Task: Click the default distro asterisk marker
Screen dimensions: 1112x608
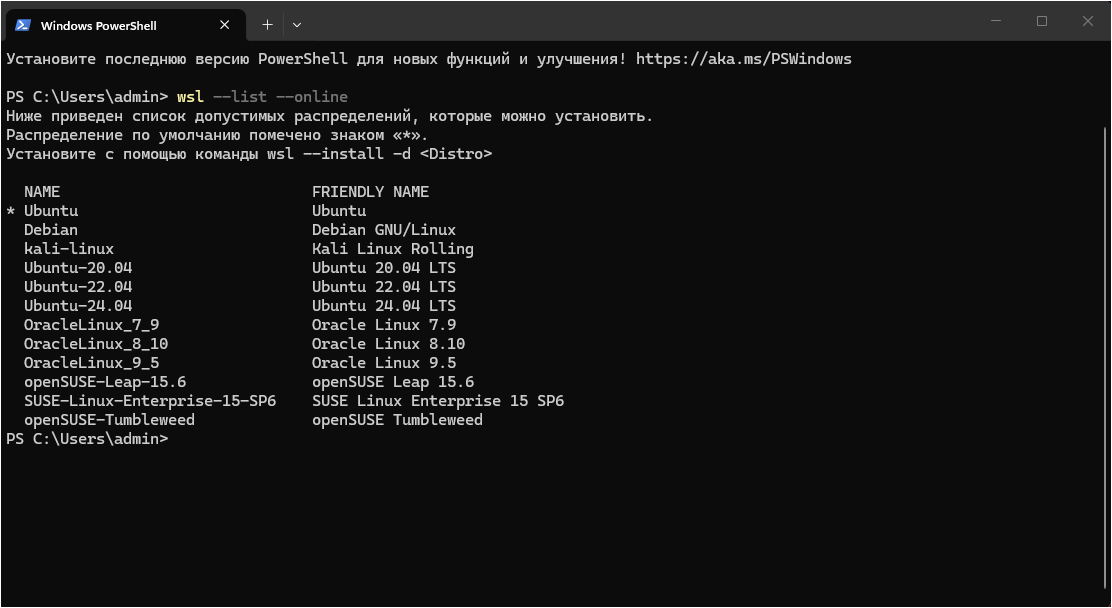Action: [11, 211]
